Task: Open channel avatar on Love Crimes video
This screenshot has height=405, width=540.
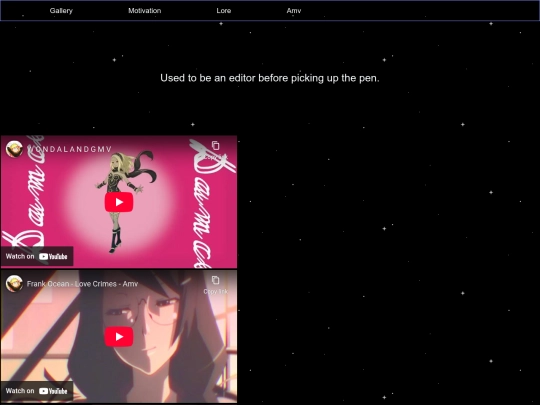Action: [14, 284]
